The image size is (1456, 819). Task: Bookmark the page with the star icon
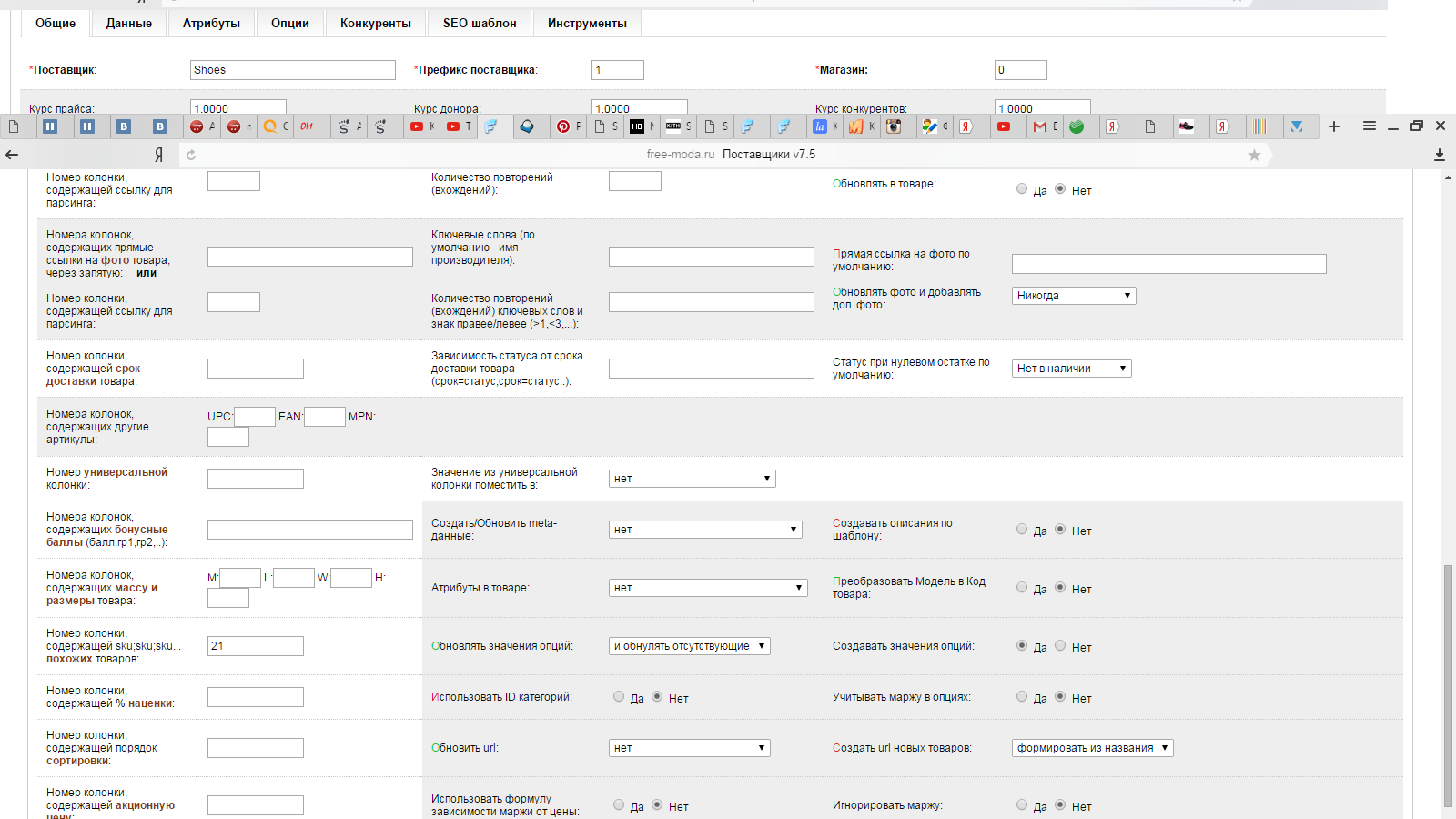(x=1254, y=155)
